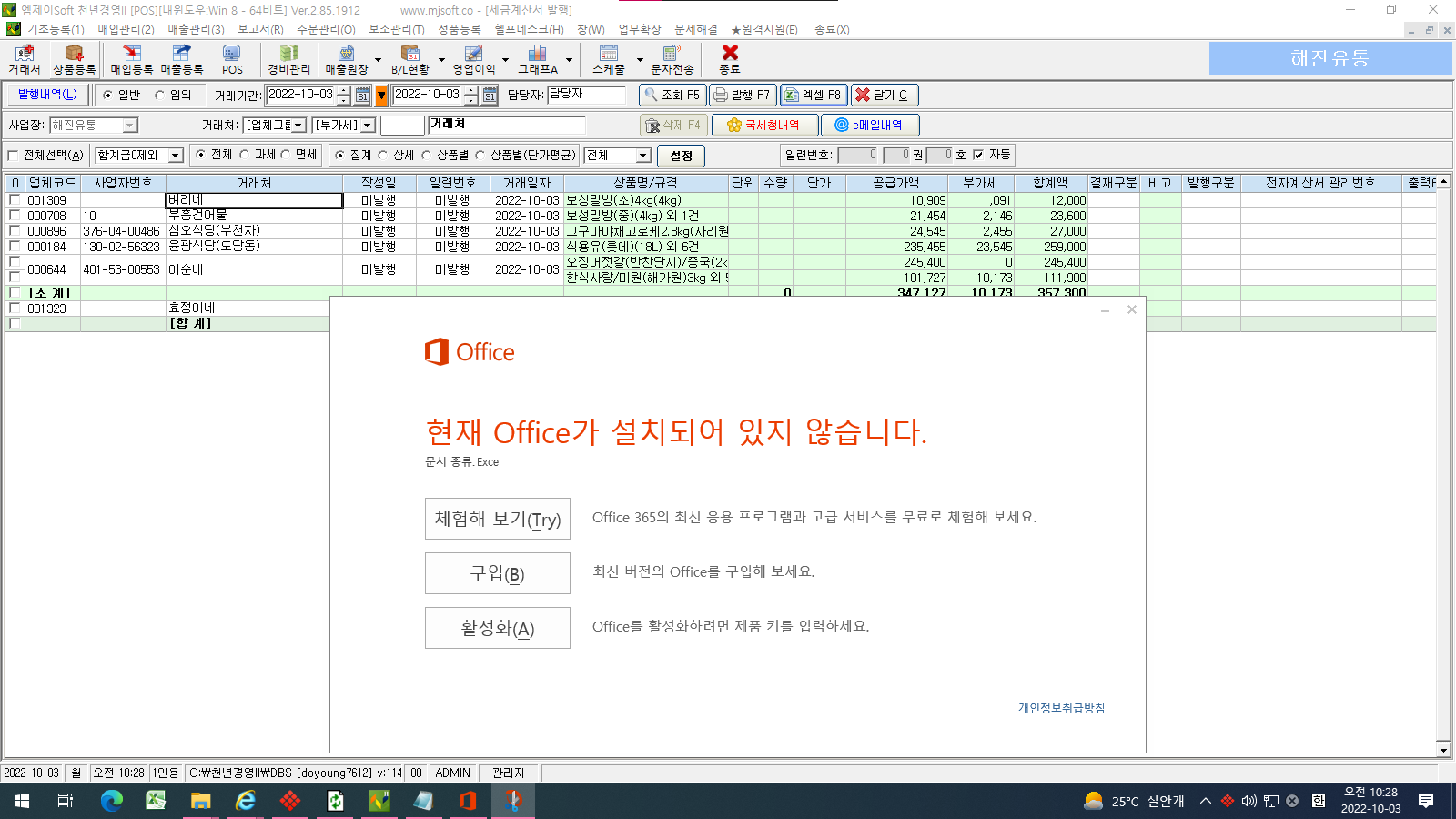1456x819 pixels.
Task: Select the 면세 radio option
Action: 285,155
